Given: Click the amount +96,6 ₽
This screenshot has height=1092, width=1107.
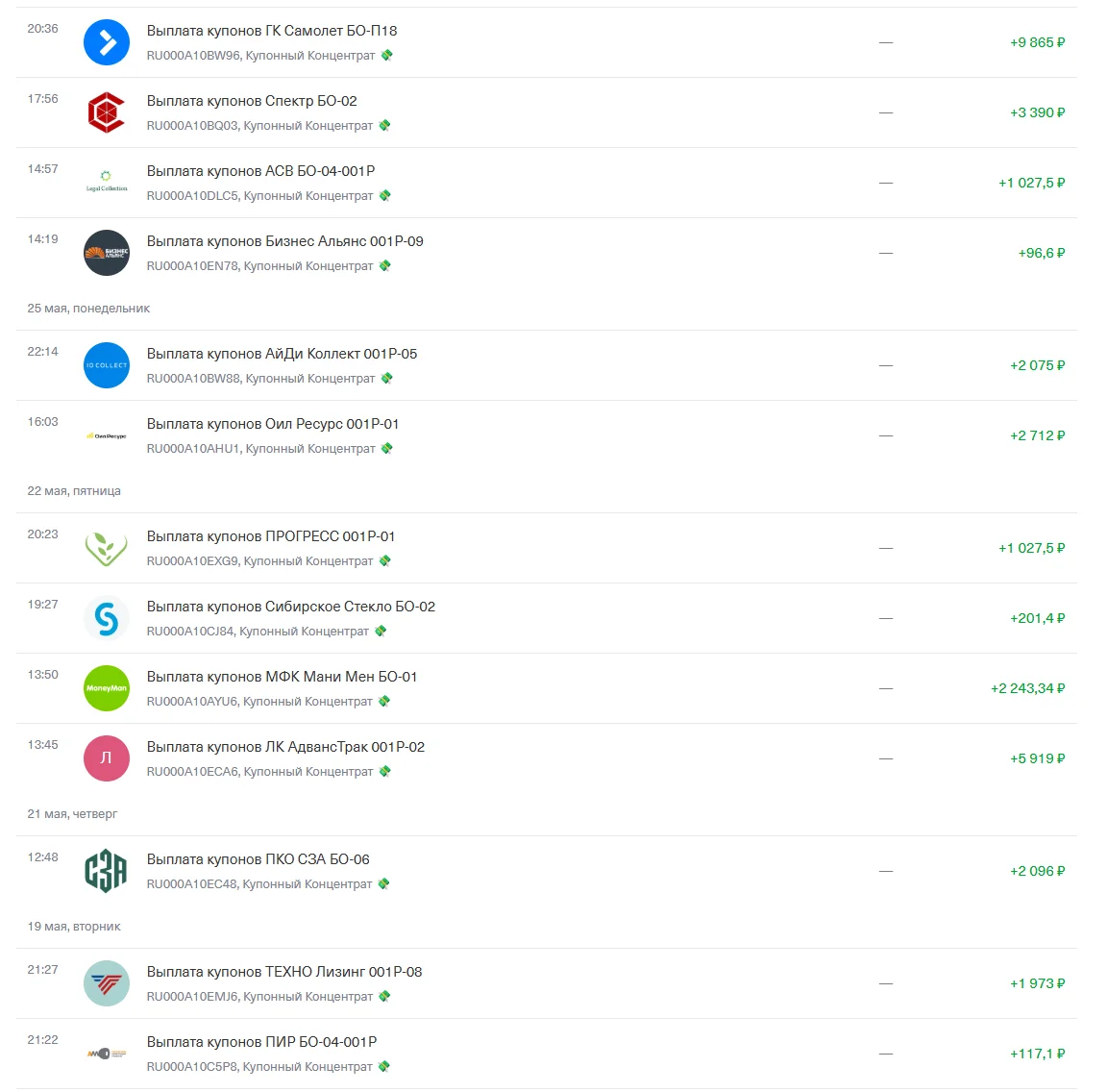Looking at the screenshot, I should point(1042,253).
